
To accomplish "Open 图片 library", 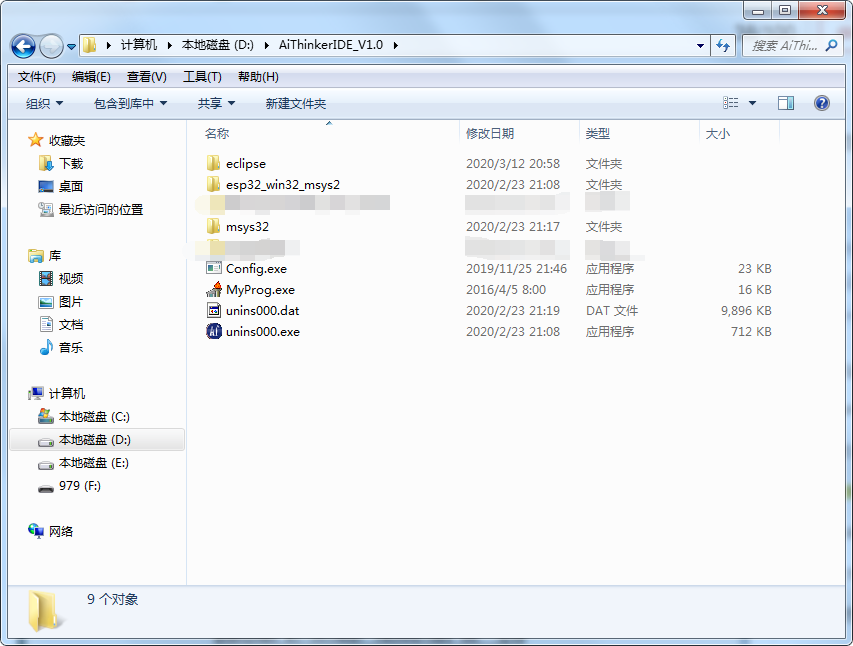I will 71,302.
